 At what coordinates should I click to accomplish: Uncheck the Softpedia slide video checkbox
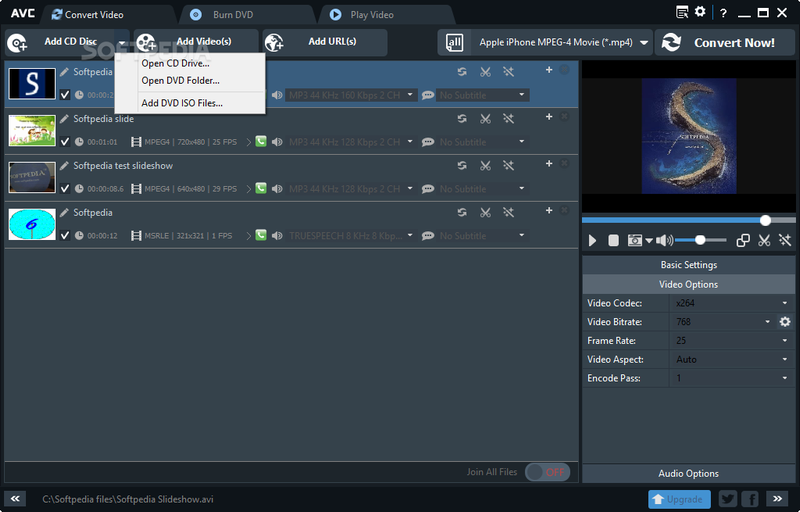[x=65, y=142]
